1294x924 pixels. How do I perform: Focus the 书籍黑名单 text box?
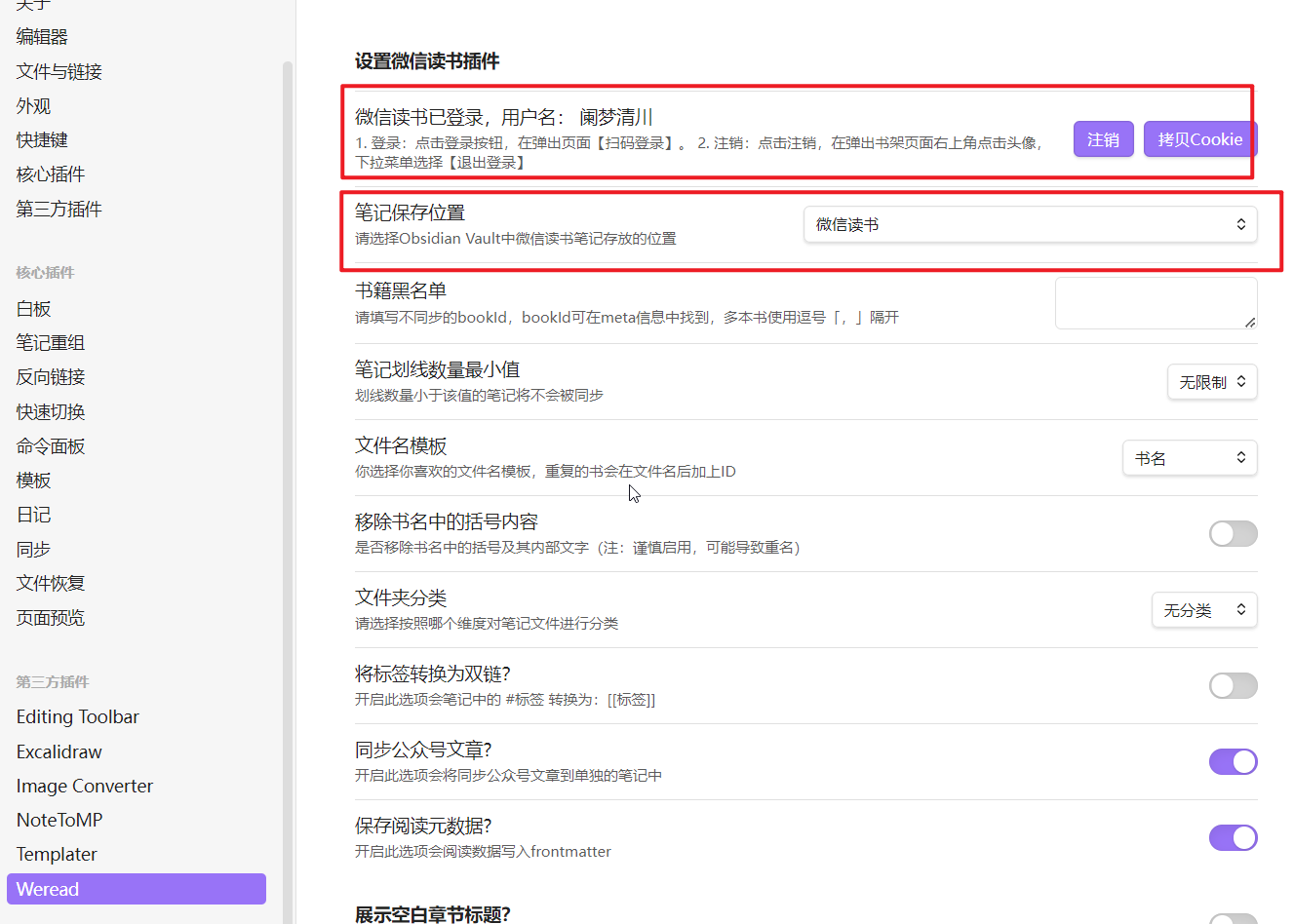(x=1157, y=303)
